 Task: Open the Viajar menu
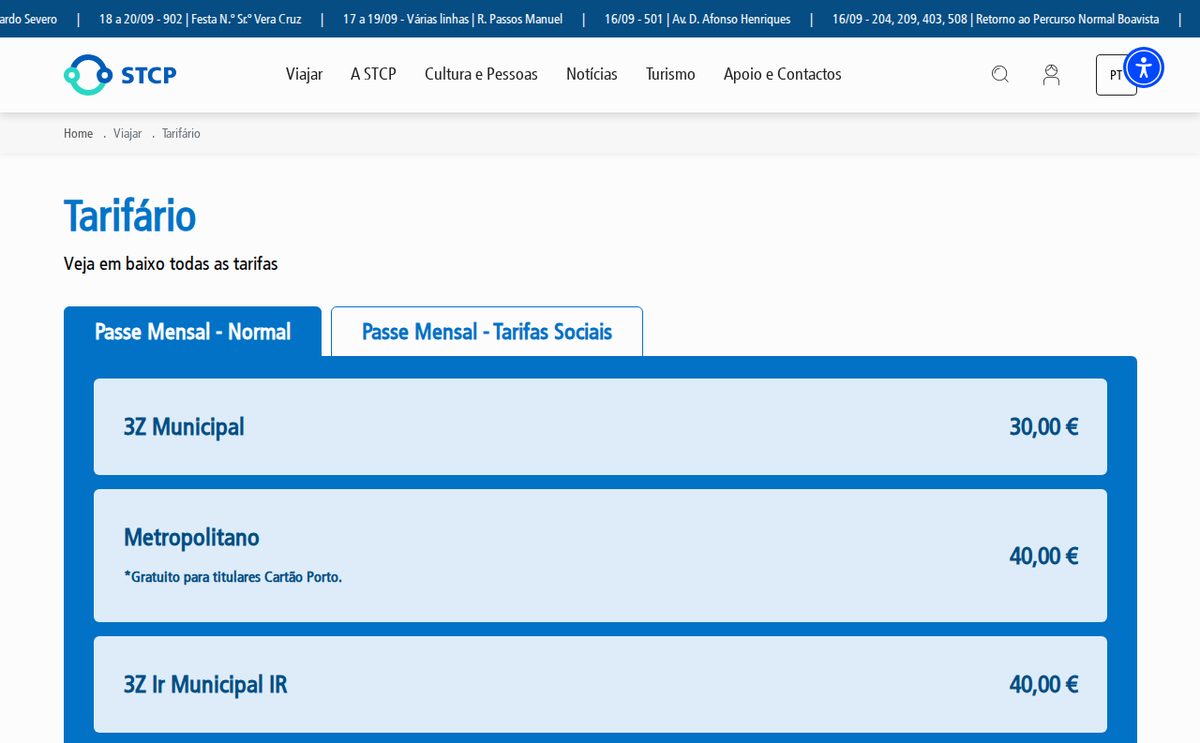click(x=304, y=74)
